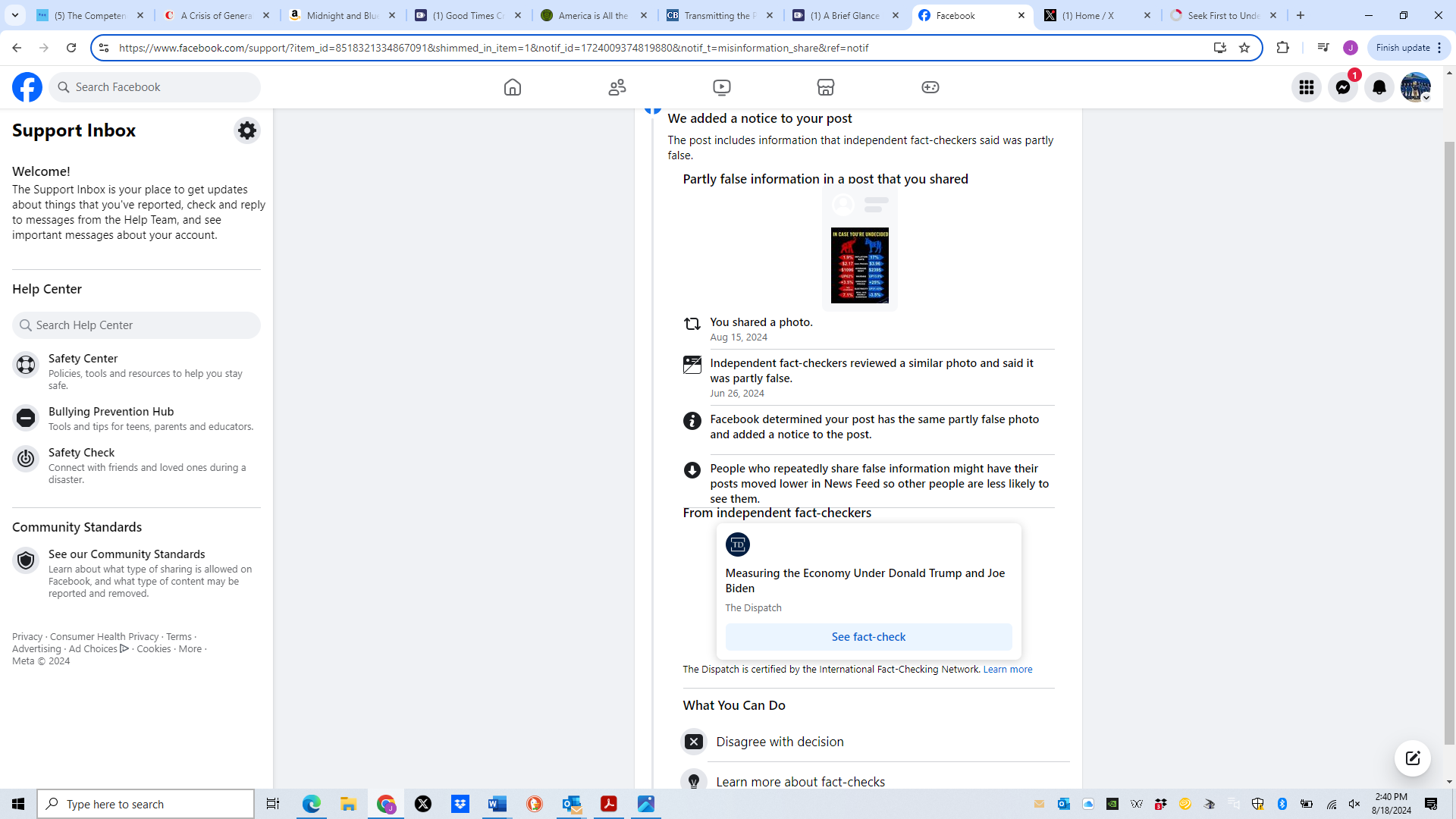1456x819 pixels.
Task: Open the Learn more link about The Dispatch
Action: [x=1007, y=669]
